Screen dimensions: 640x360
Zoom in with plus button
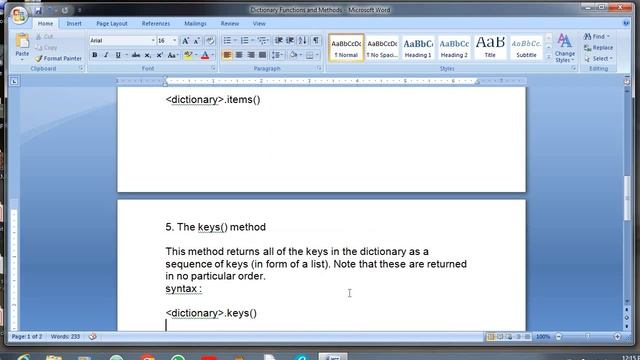[617, 337]
